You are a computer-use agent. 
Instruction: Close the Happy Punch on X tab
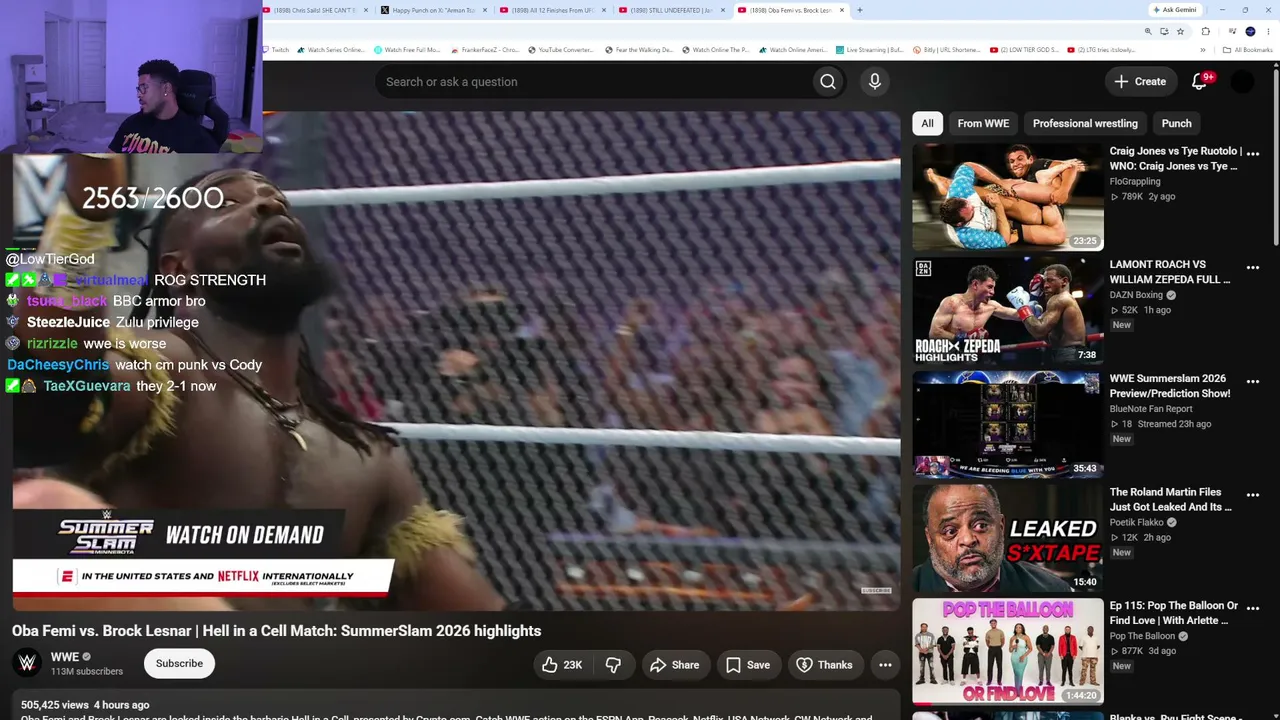click(x=485, y=10)
